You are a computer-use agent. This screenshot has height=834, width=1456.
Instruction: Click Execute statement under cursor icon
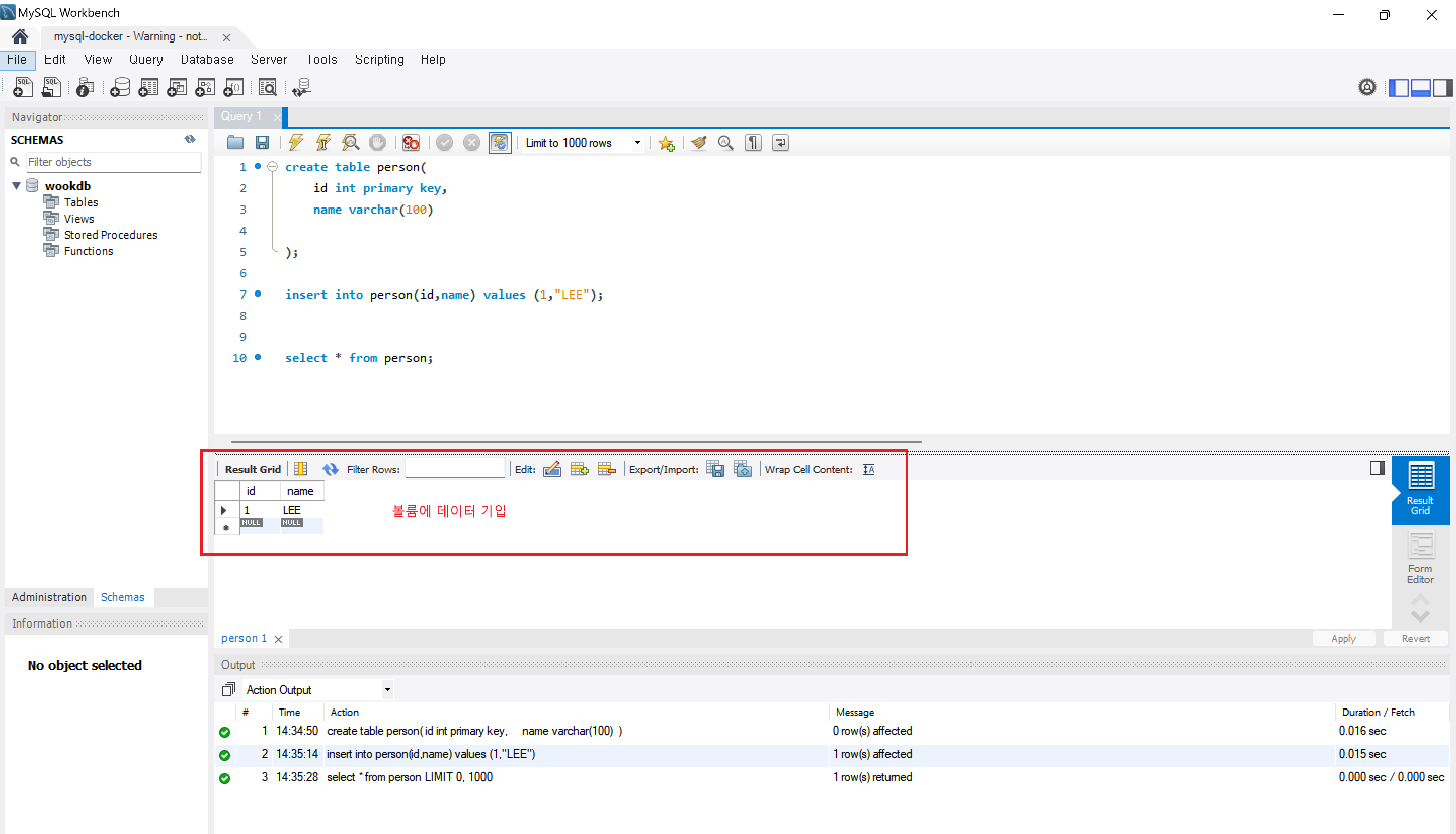[323, 142]
